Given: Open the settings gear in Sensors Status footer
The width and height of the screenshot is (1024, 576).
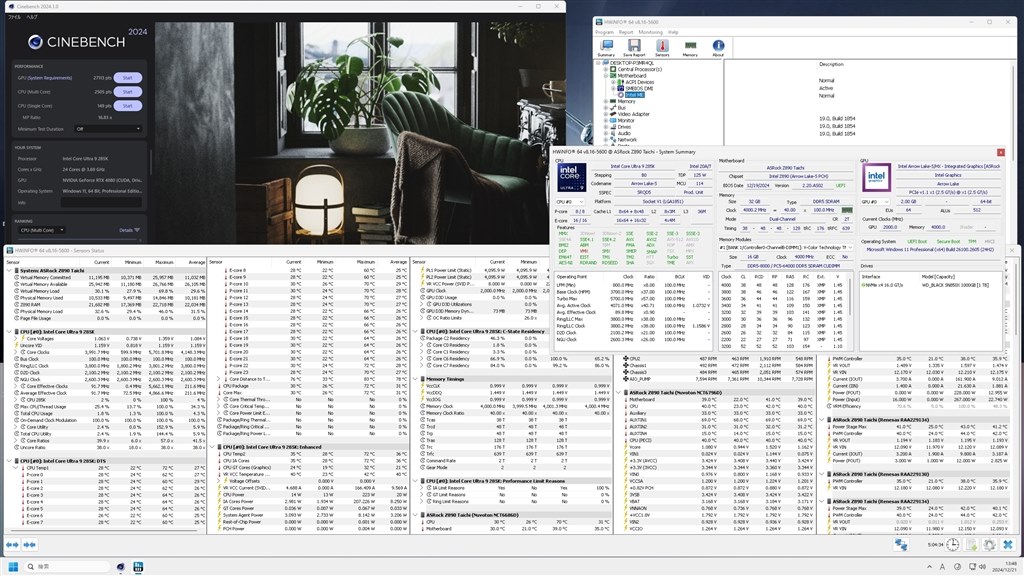Looking at the screenshot, I should [x=989, y=544].
